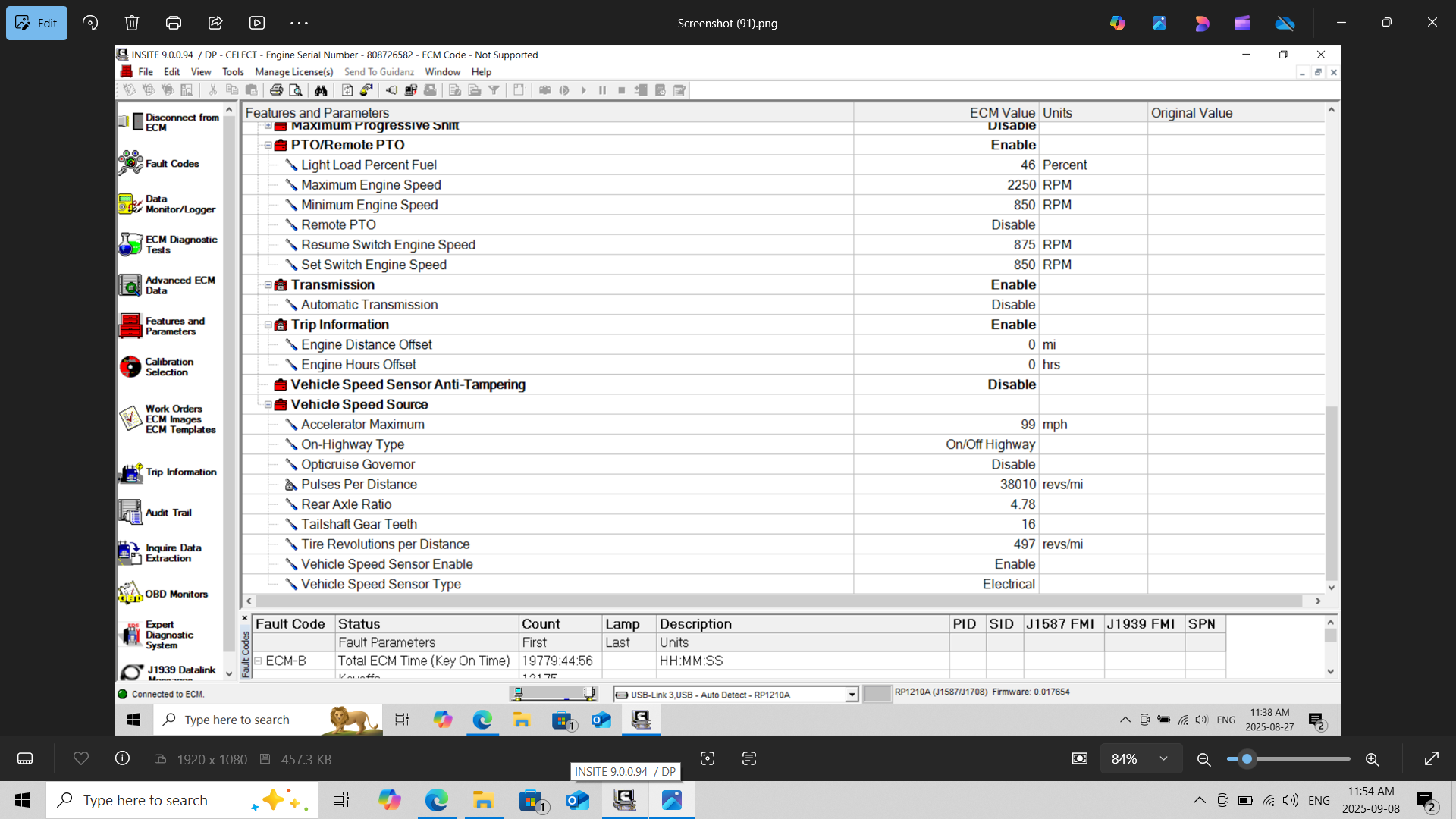Click the Edit button in Photos
The image size is (1456, 819).
click(36, 23)
